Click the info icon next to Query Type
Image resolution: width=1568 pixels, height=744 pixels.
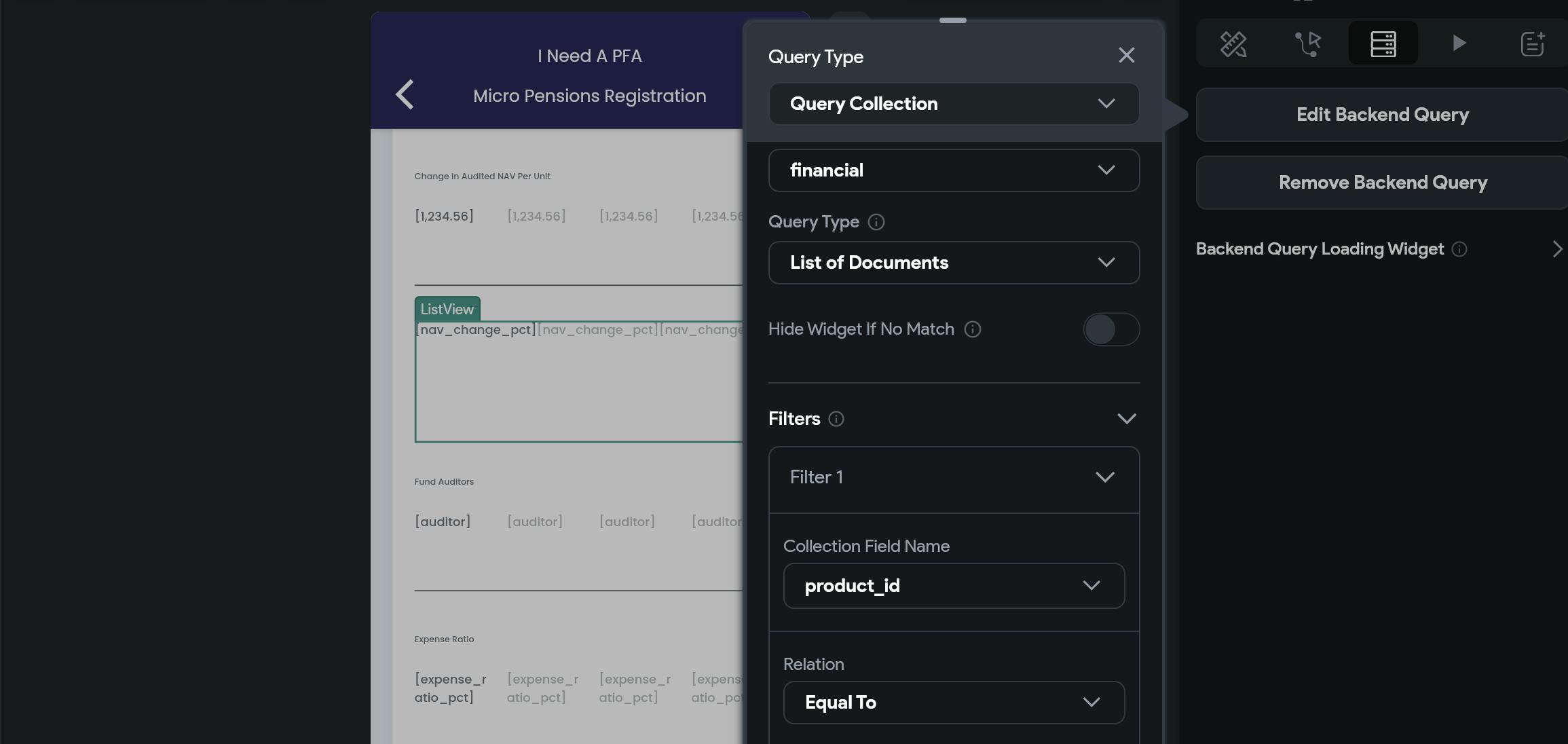pyautogui.click(x=876, y=222)
